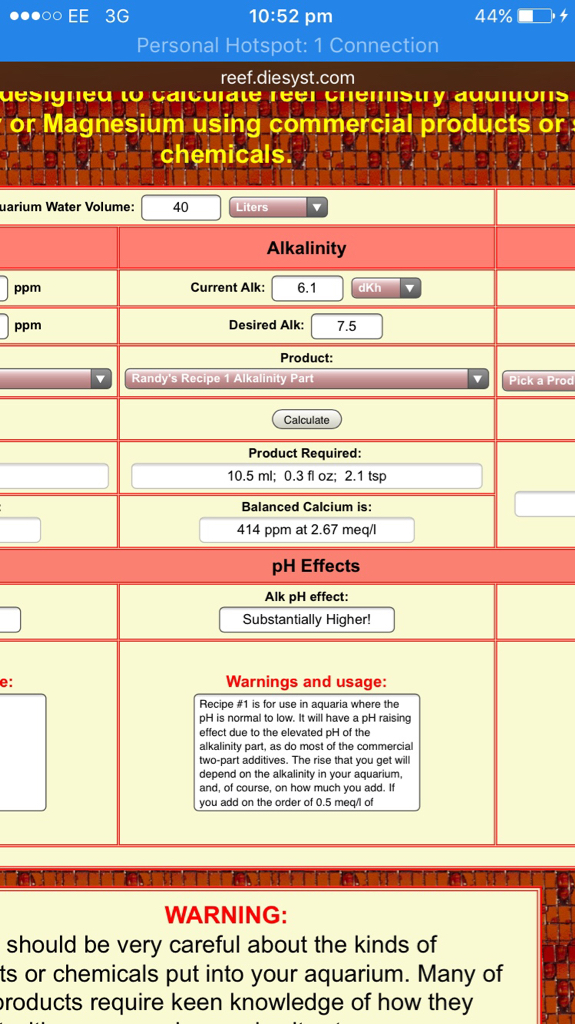Click the Product: label above alkalinity dropdown
This screenshot has height=1024, width=575.
click(x=306, y=358)
